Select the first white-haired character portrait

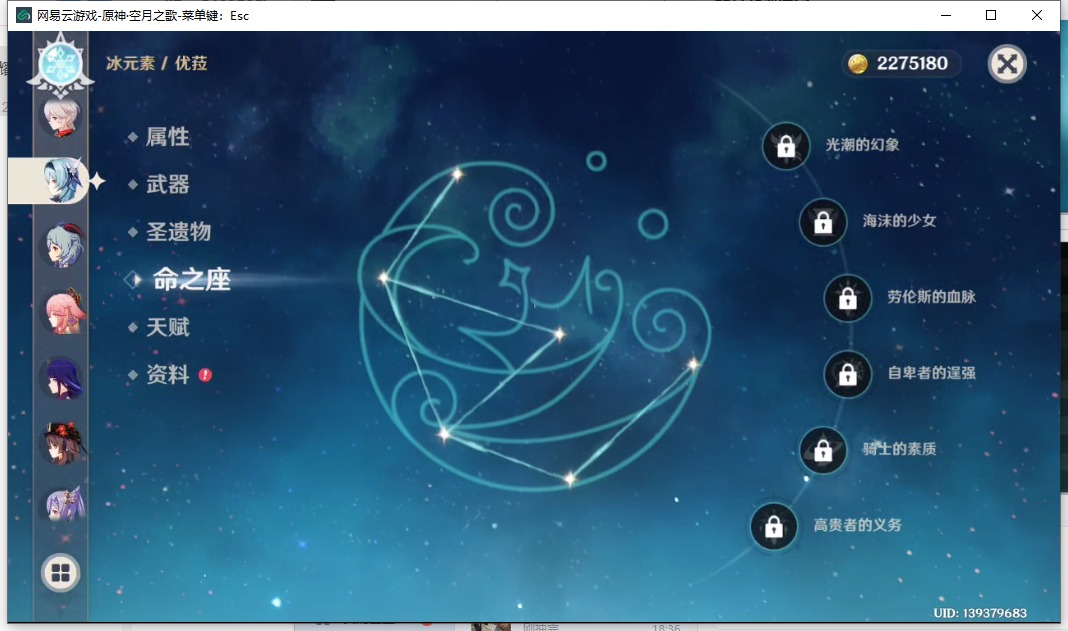61,116
